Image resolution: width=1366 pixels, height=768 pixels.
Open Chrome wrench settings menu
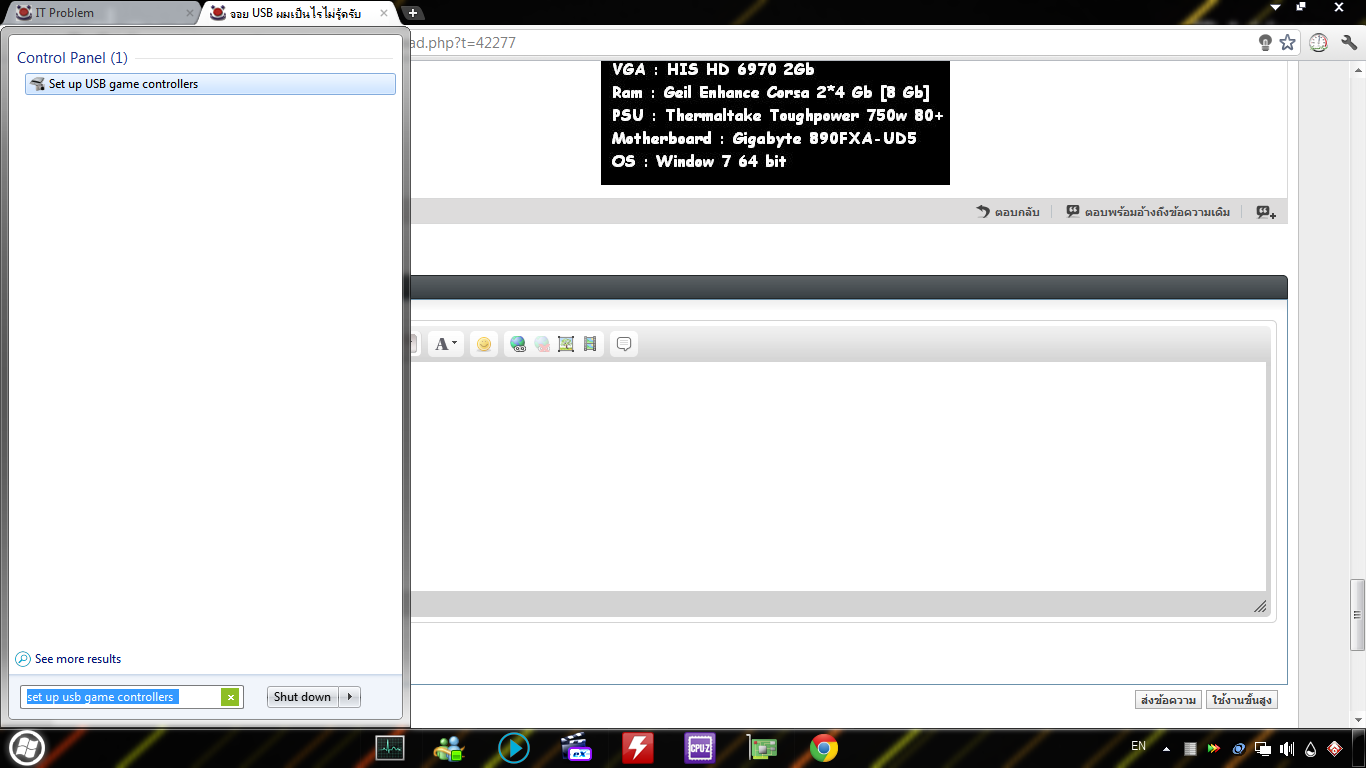pos(1349,43)
